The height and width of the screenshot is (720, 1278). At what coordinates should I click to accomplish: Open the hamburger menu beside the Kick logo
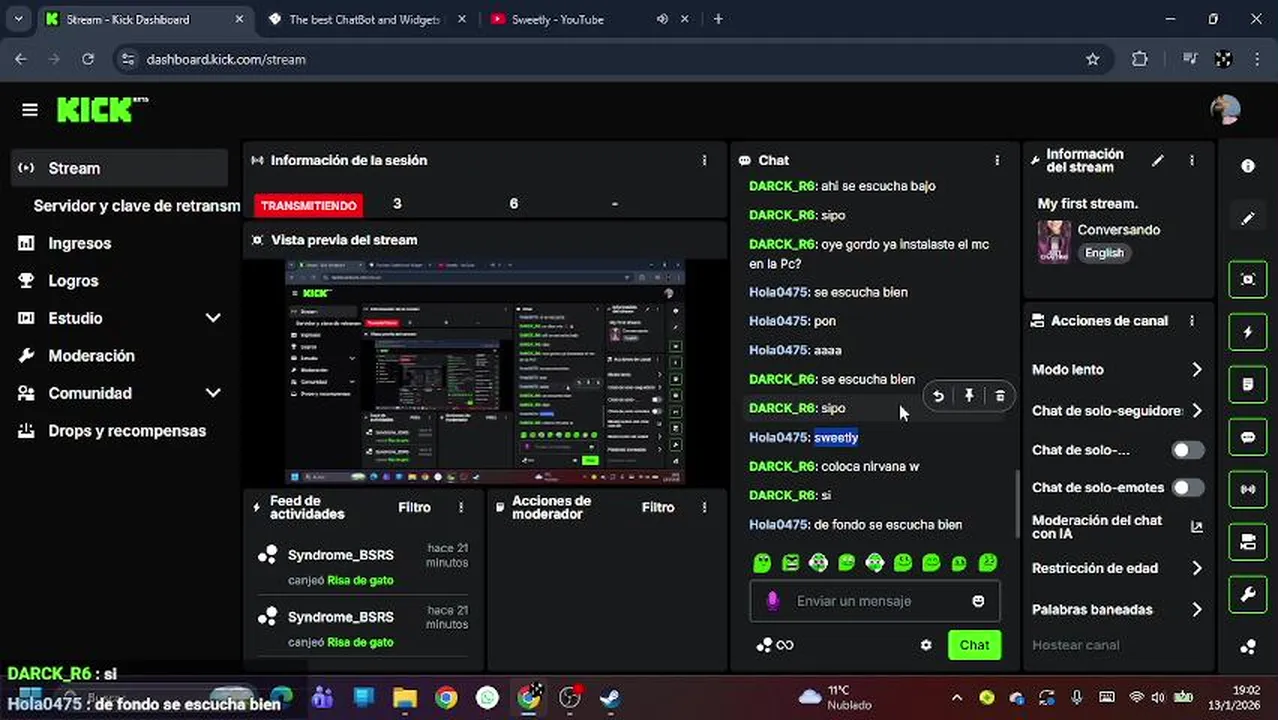(29, 110)
